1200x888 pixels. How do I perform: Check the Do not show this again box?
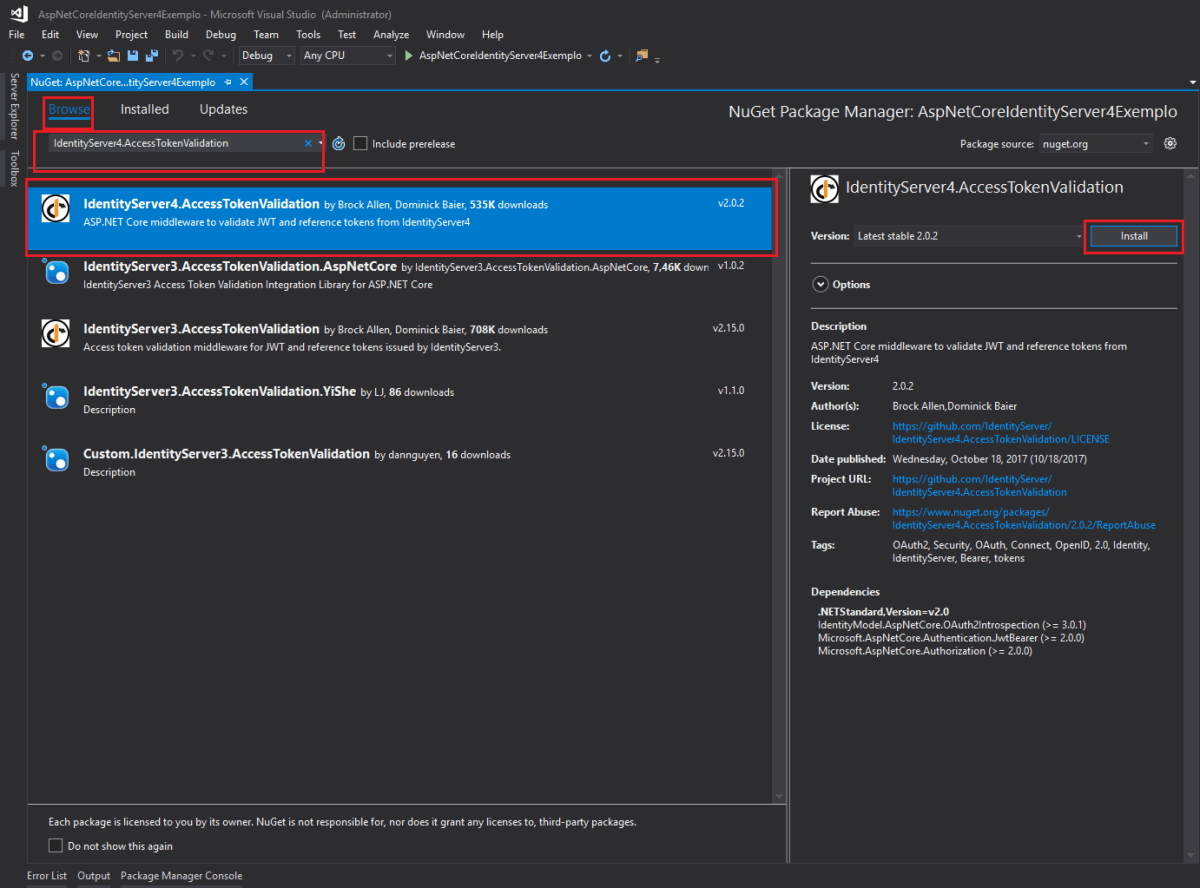pos(55,846)
